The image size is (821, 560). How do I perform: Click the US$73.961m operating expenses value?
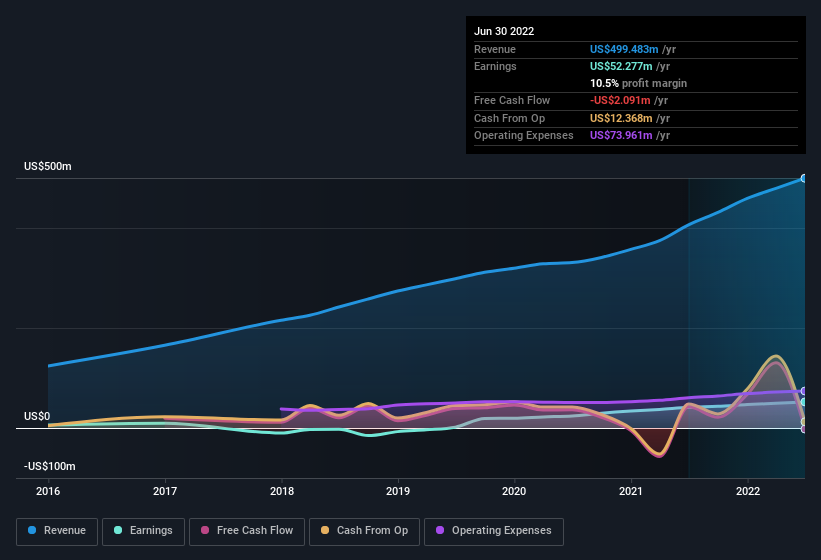[x=621, y=136]
